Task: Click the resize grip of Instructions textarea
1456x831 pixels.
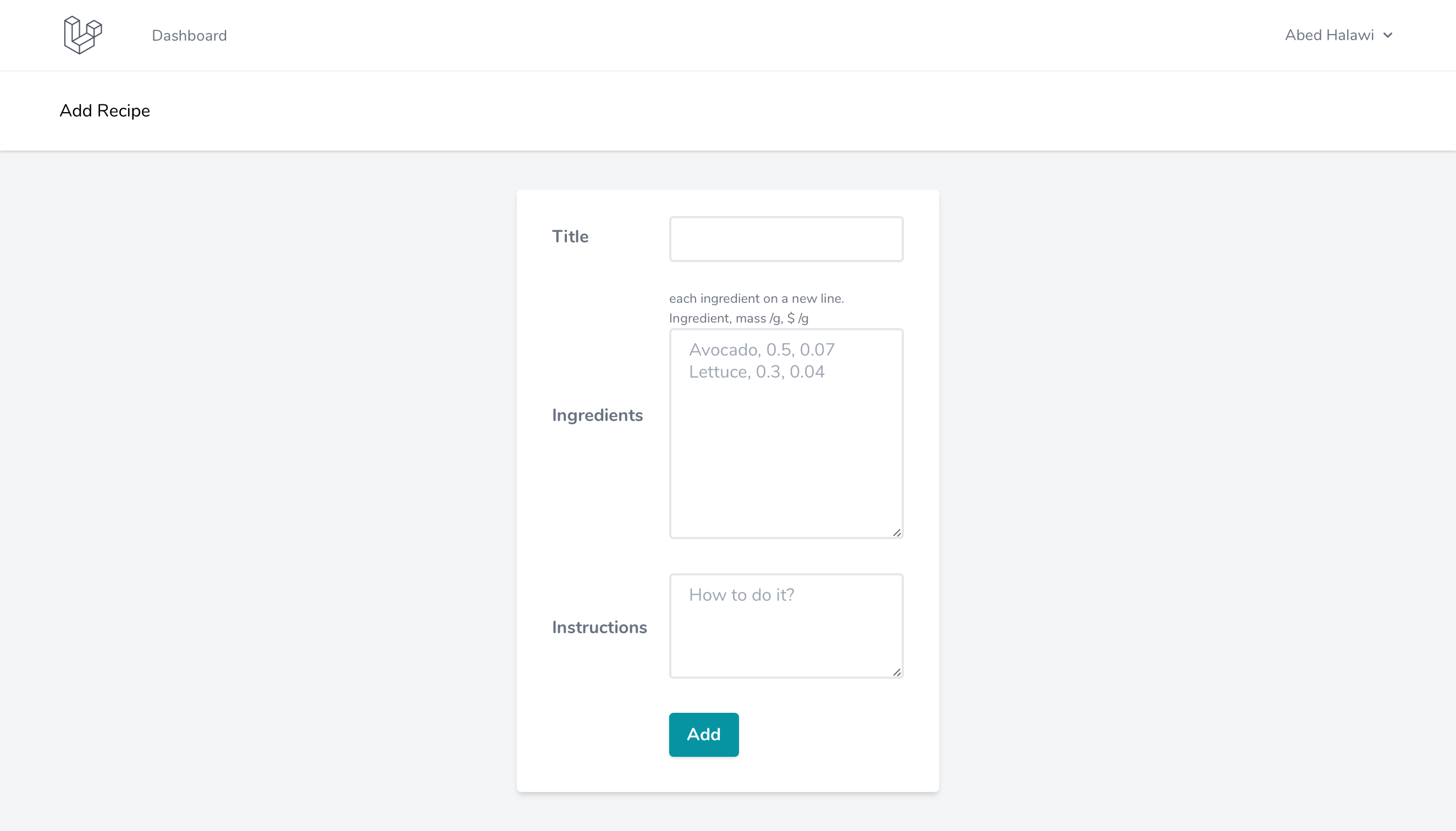Action: pos(897,673)
